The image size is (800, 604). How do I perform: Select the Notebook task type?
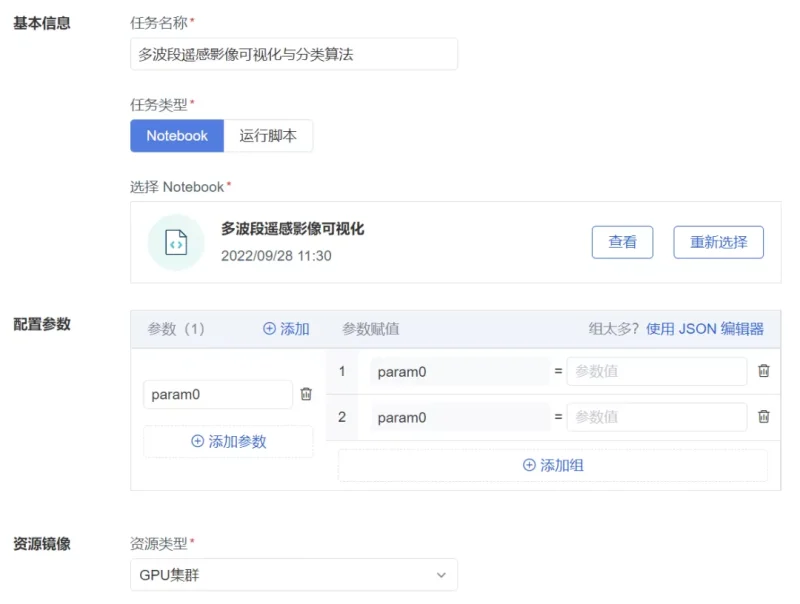[x=177, y=136]
